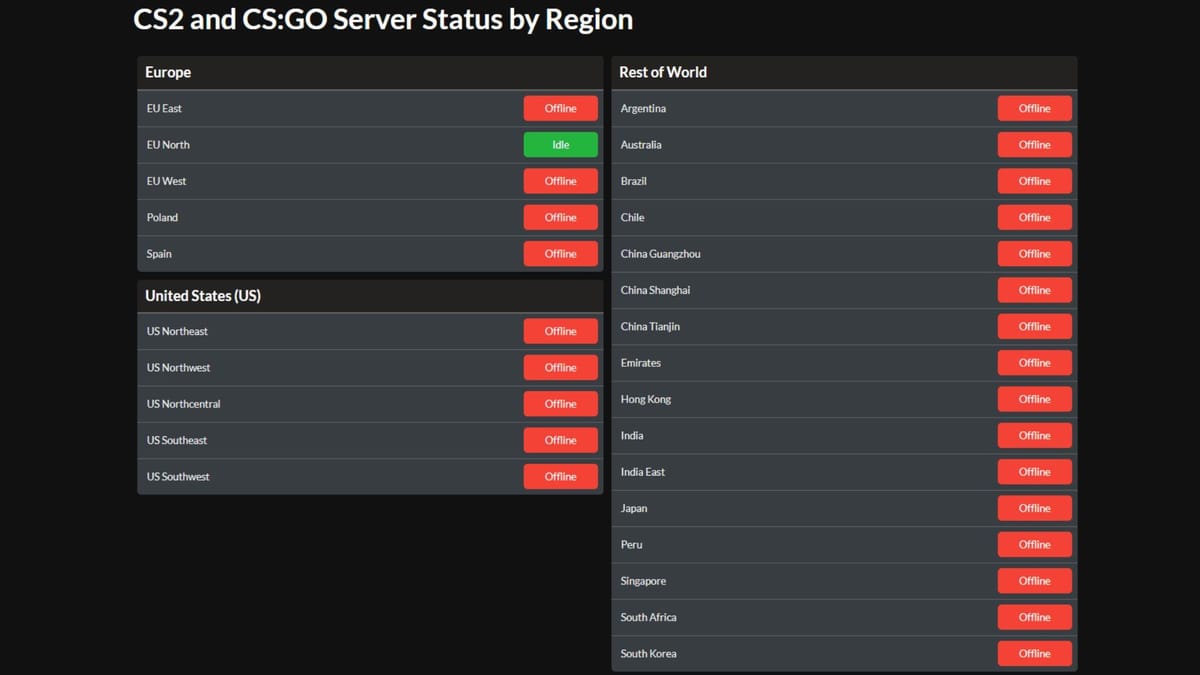Select the Brazil row label
1200x675 pixels.
tap(634, 181)
